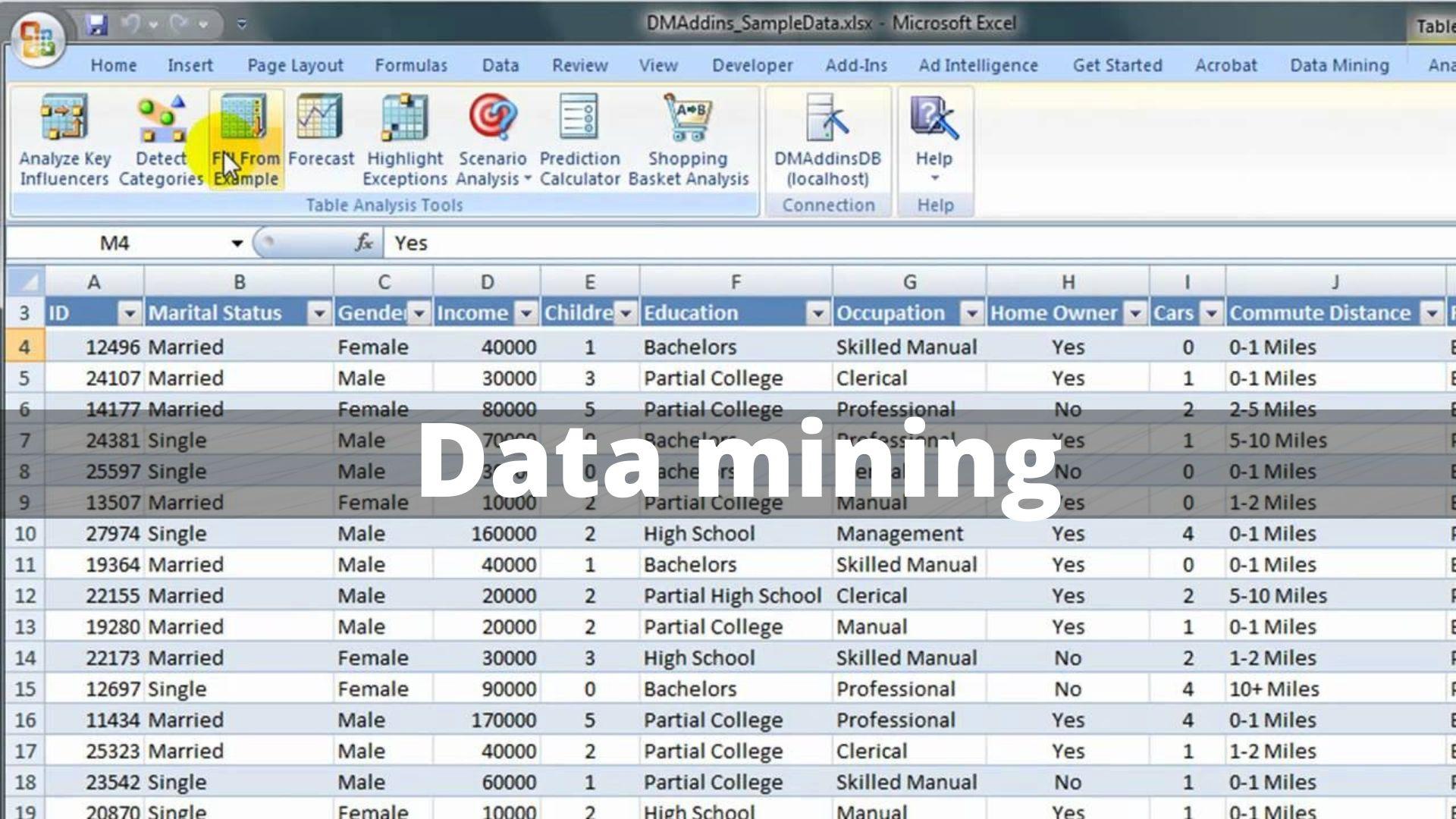Run Highlight Exceptions on the table
Screen dimensions: 1456x819
tap(404, 136)
